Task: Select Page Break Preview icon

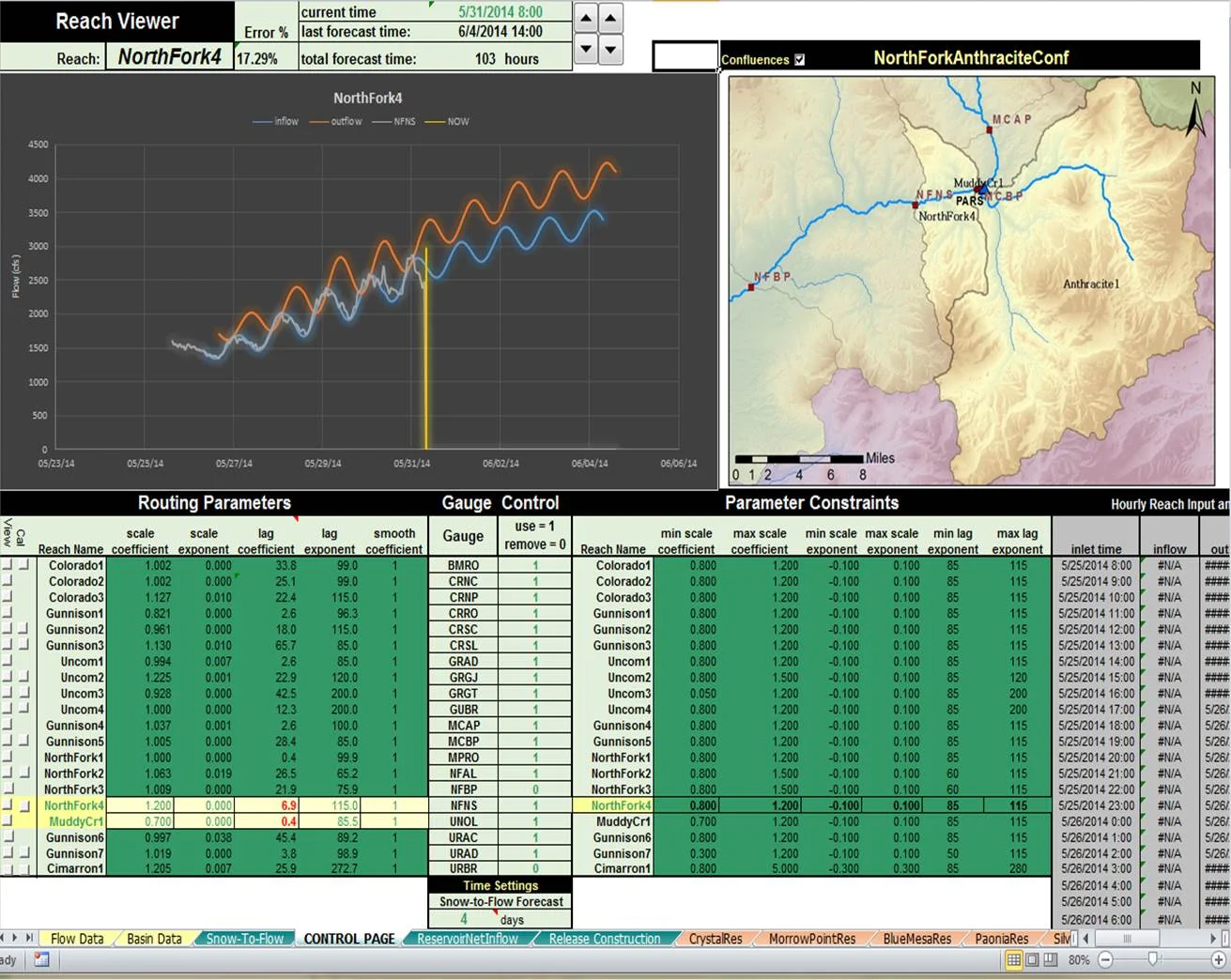Action: pos(1051,959)
